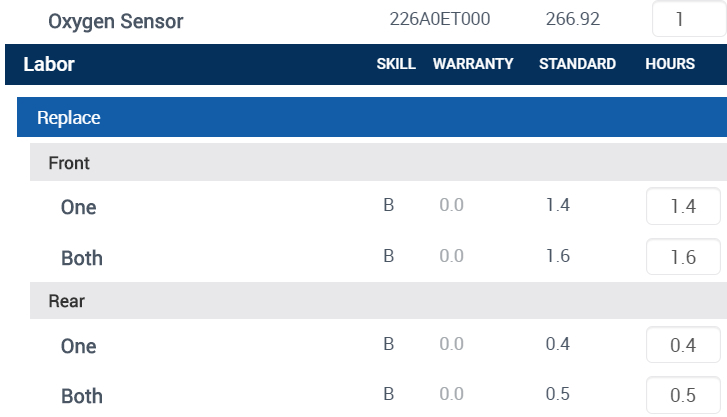Click the HOURS column header
Viewport: 727px width, 417px height.
[670, 64]
